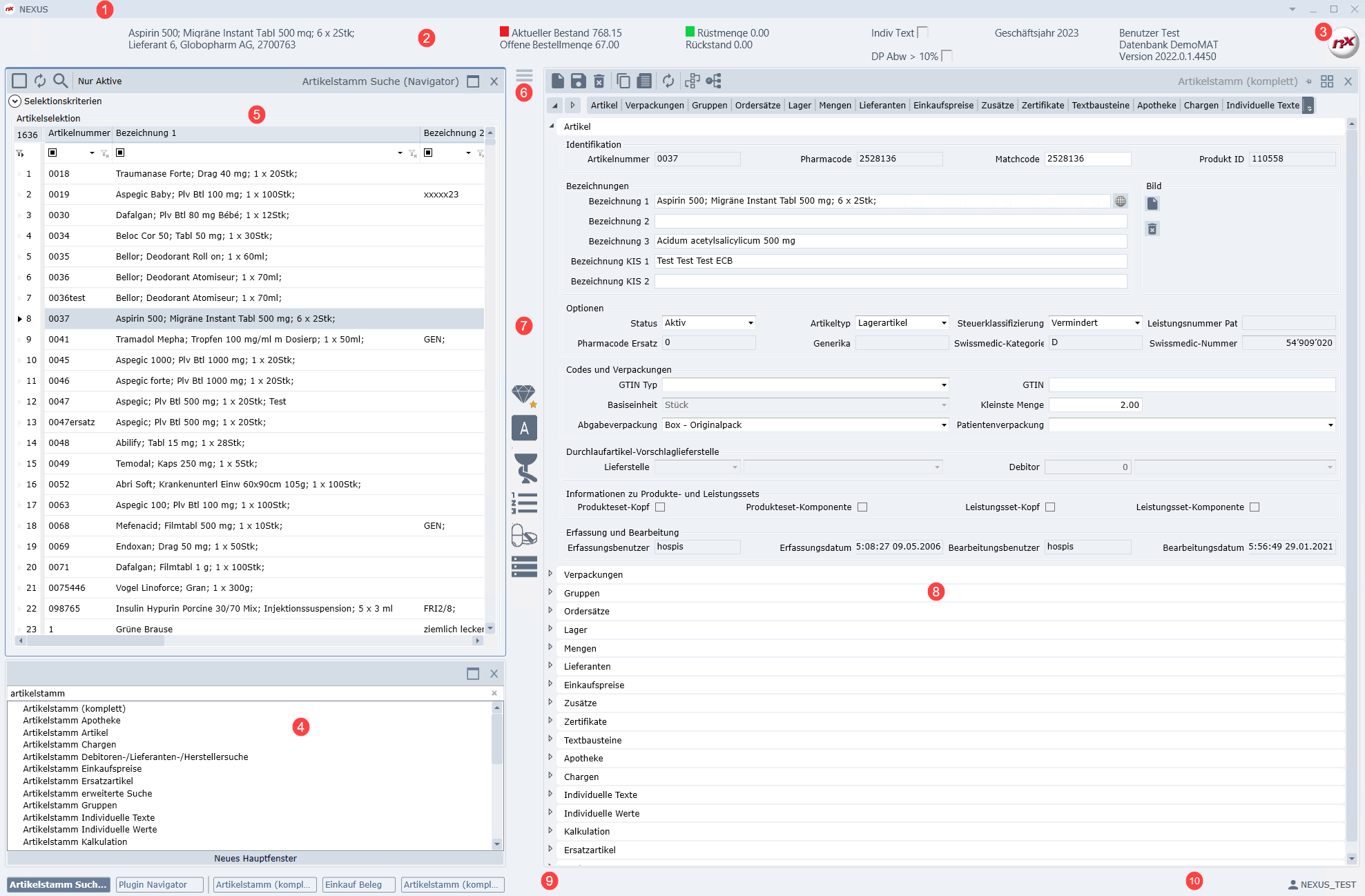Click the save record icon
This screenshot has height=896, width=1365.
point(578,81)
